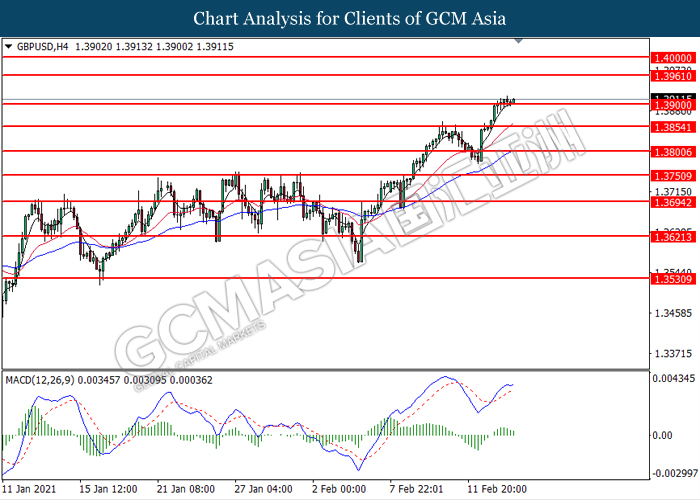Screen dimensions: 700x500
Task: Select the 1.40000 price level label
Action: [674, 58]
